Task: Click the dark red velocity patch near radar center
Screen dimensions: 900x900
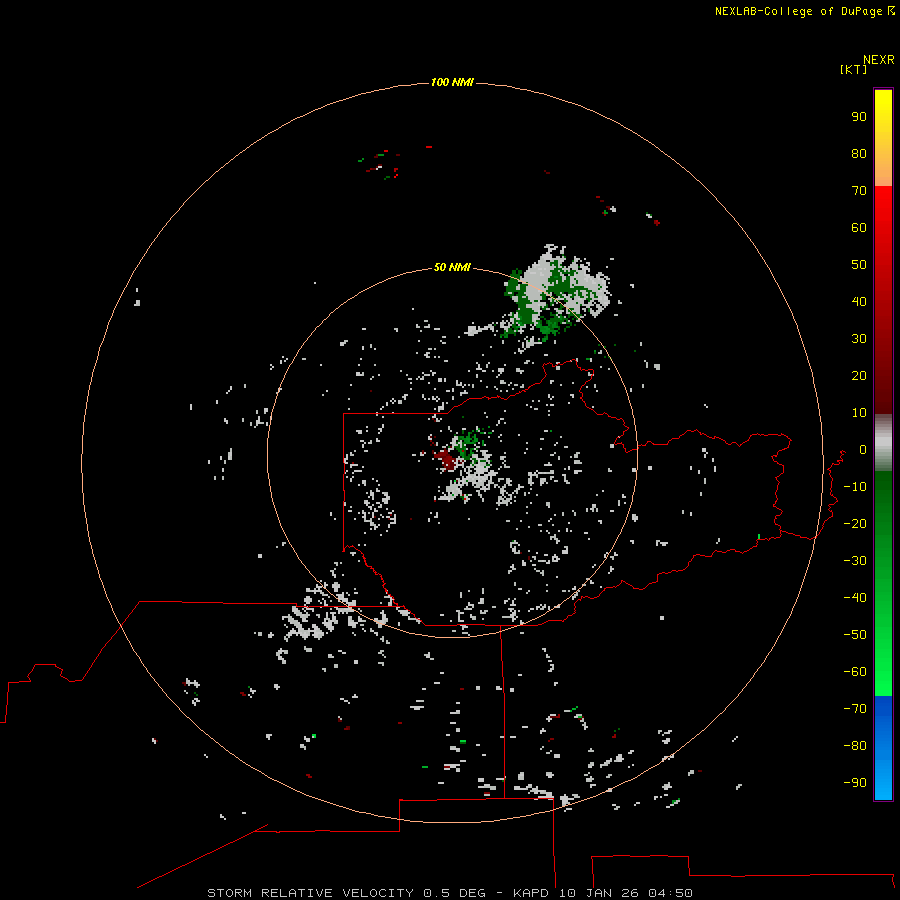Action: coord(445,459)
